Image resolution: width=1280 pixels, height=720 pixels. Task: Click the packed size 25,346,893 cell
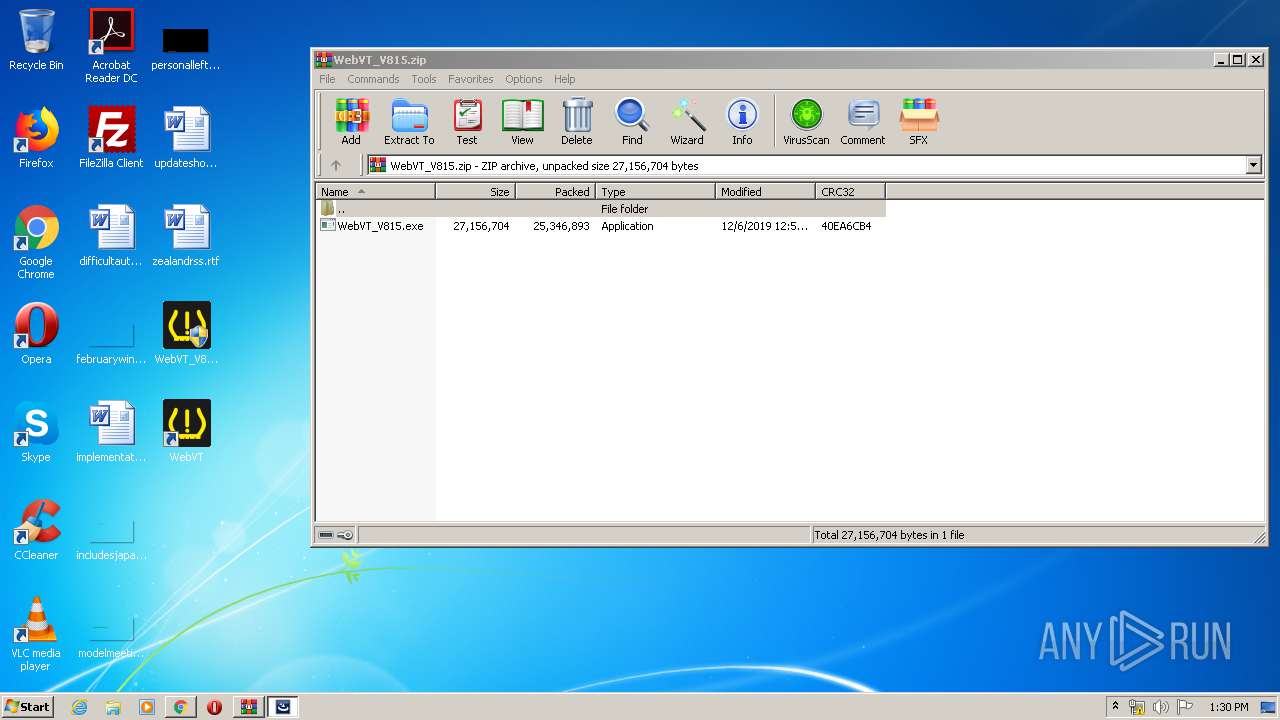point(561,226)
